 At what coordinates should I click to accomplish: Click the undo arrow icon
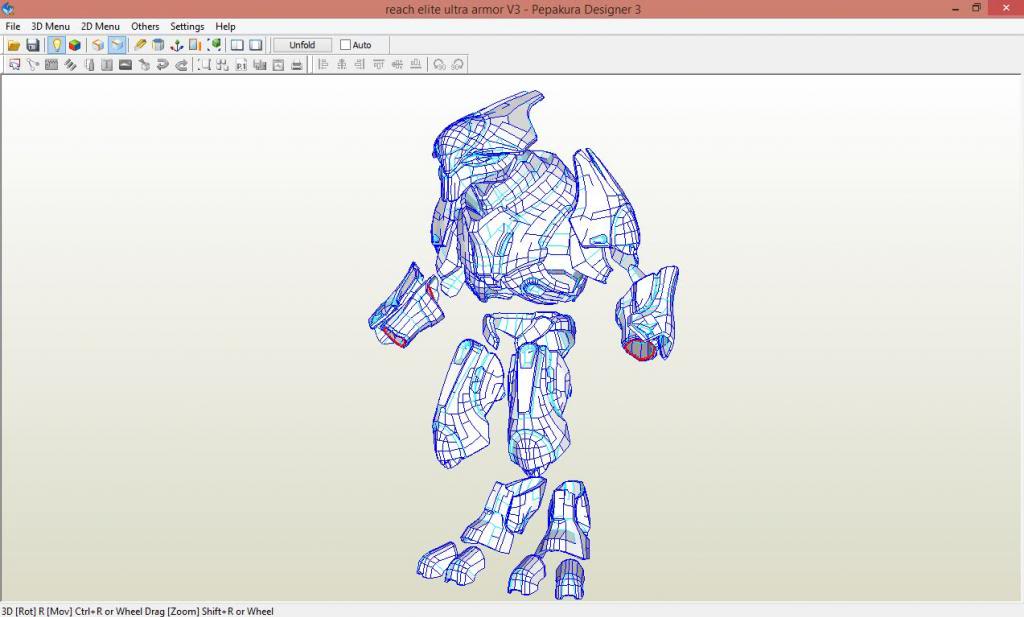pos(163,65)
